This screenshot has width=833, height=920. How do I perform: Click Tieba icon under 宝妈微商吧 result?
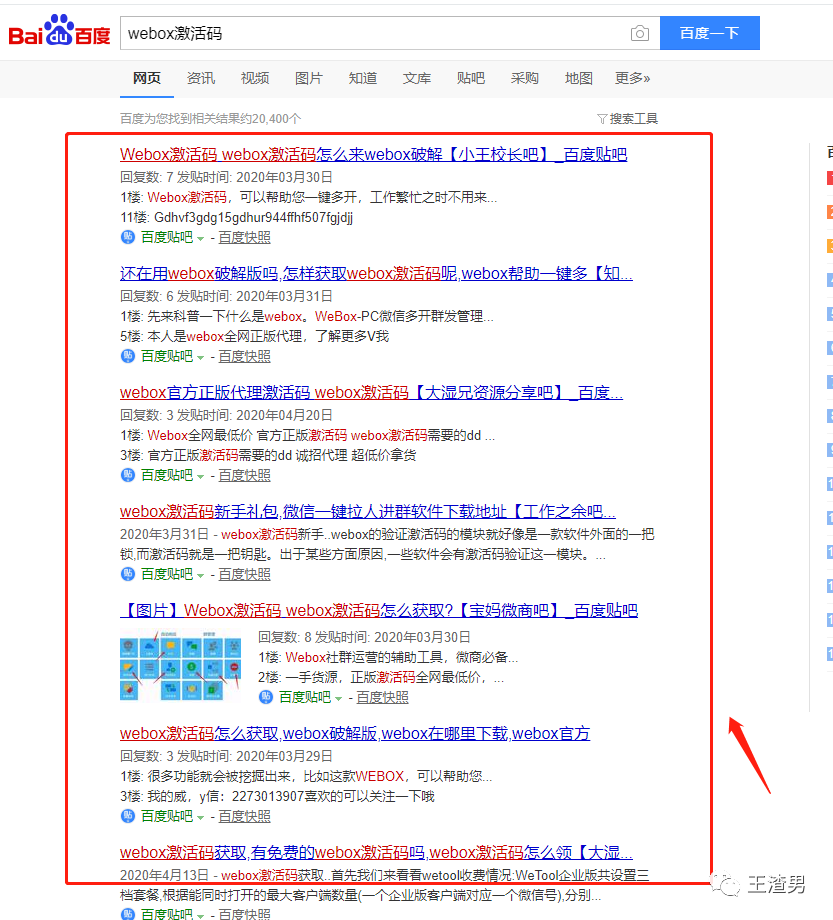266,697
